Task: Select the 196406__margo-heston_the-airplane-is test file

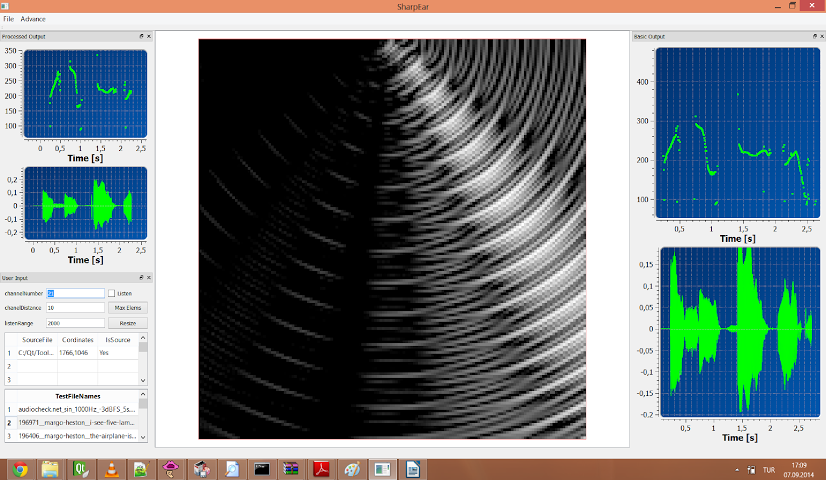Action: [77, 436]
